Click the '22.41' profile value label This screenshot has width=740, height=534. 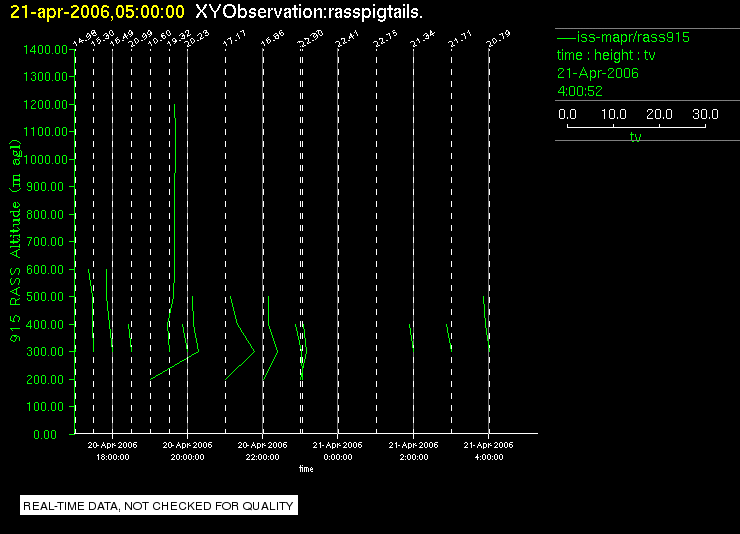tap(347, 39)
